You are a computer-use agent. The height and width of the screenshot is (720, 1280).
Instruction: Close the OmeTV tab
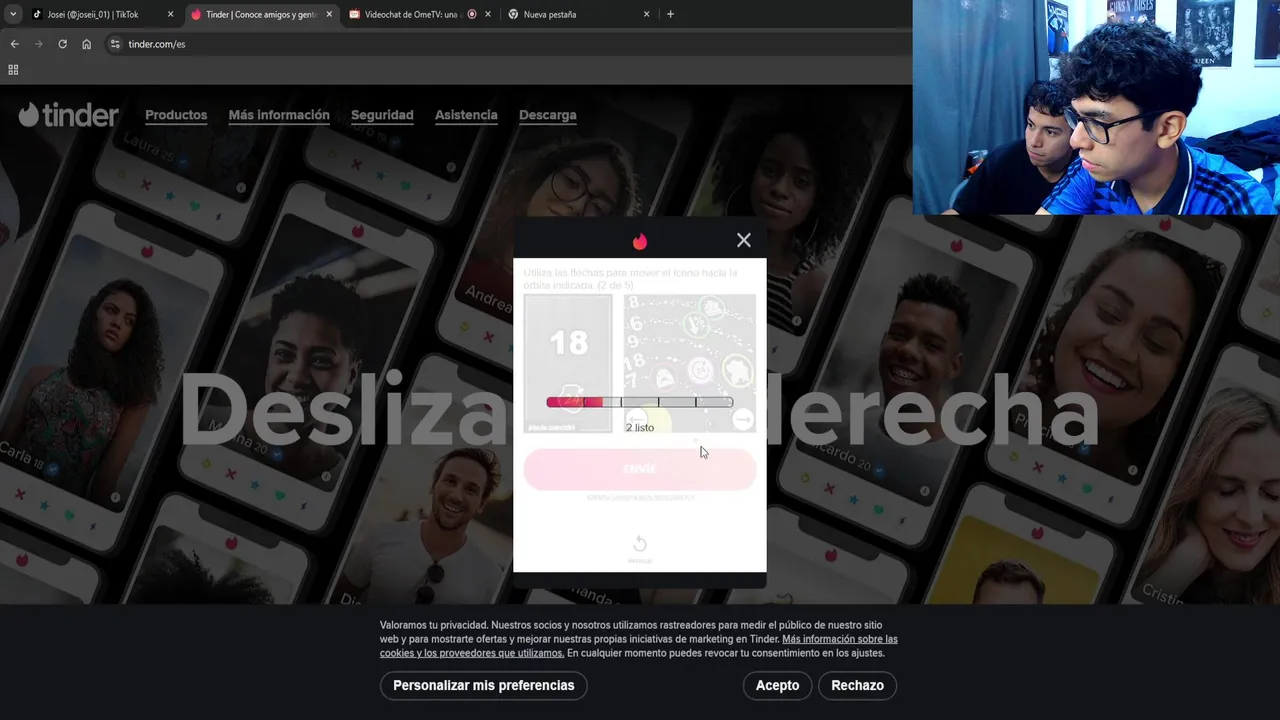pyautogui.click(x=488, y=14)
